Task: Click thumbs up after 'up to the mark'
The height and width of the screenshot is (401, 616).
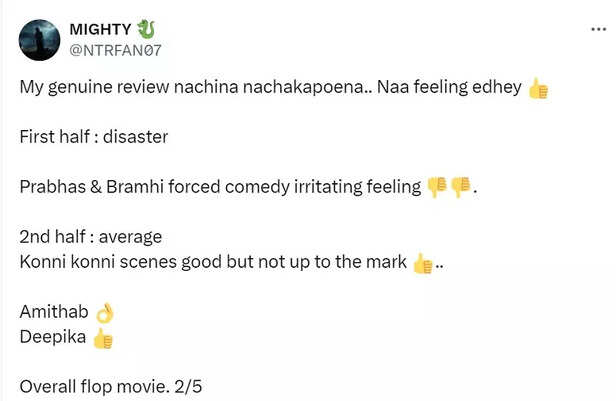Action: pyautogui.click(x=422, y=264)
